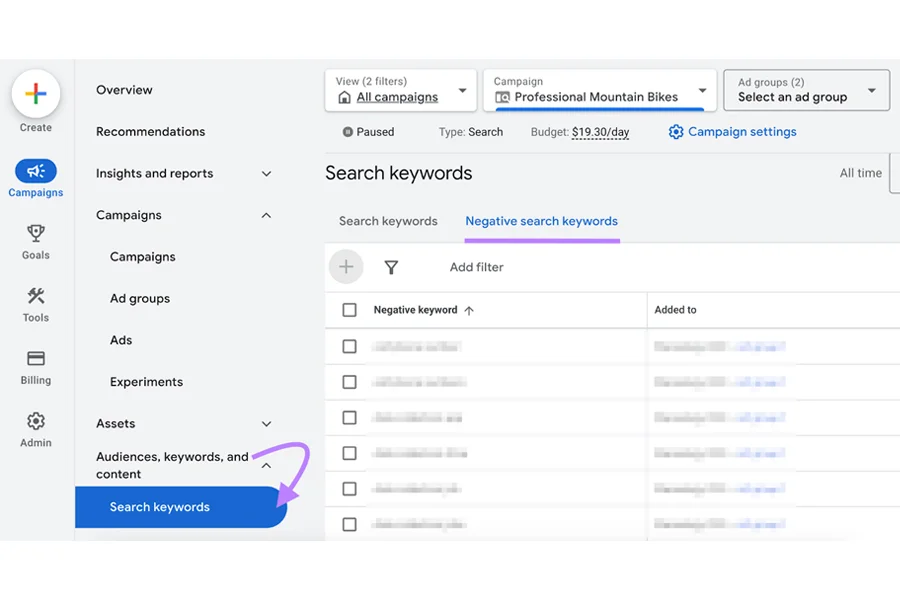Screen dimensions: 900x600
Task: Open Overview in the side menu
Action: [x=124, y=90]
